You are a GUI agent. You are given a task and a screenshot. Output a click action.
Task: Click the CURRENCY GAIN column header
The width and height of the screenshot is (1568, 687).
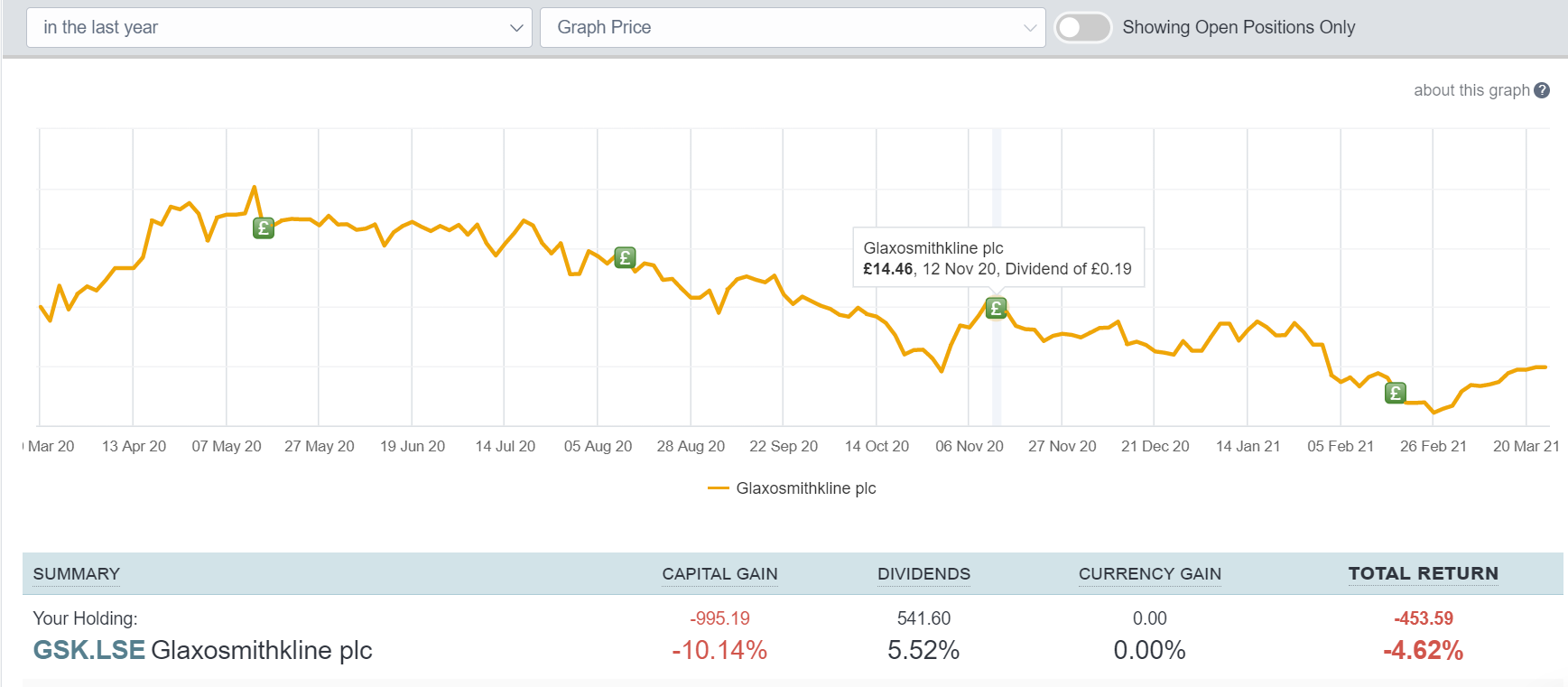[x=1149, y=574]
